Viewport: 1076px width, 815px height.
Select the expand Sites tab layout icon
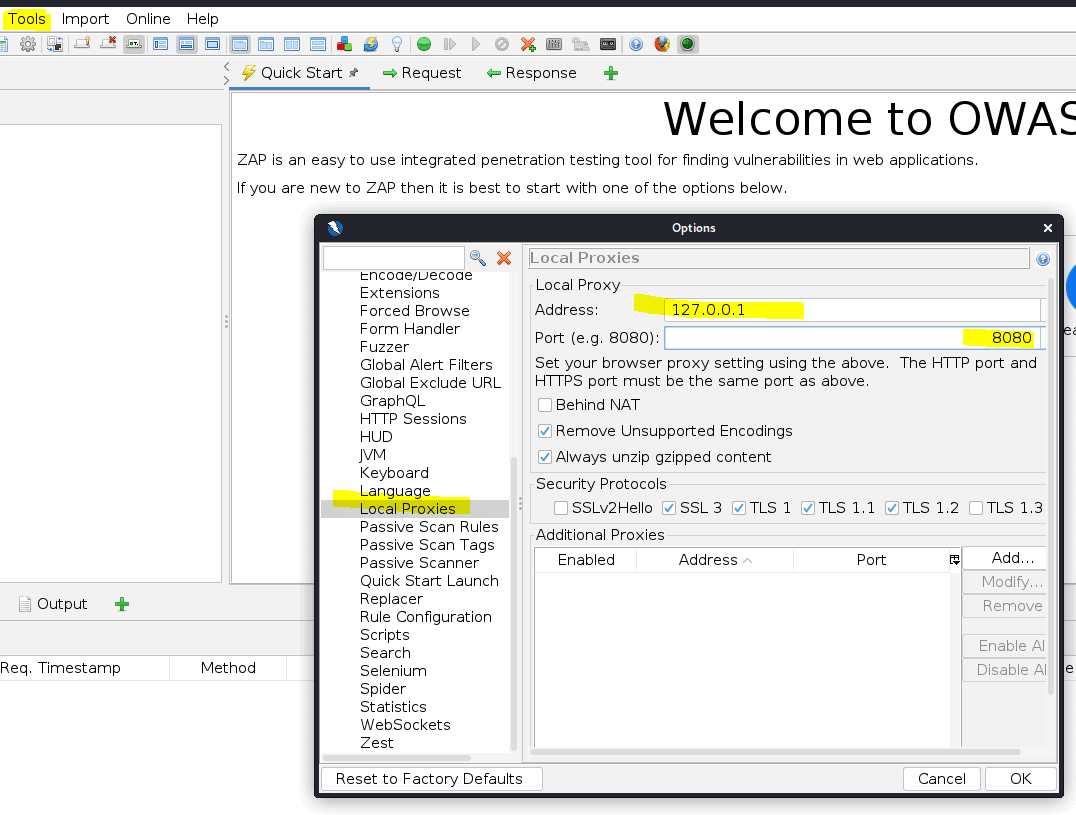[161, 45]
